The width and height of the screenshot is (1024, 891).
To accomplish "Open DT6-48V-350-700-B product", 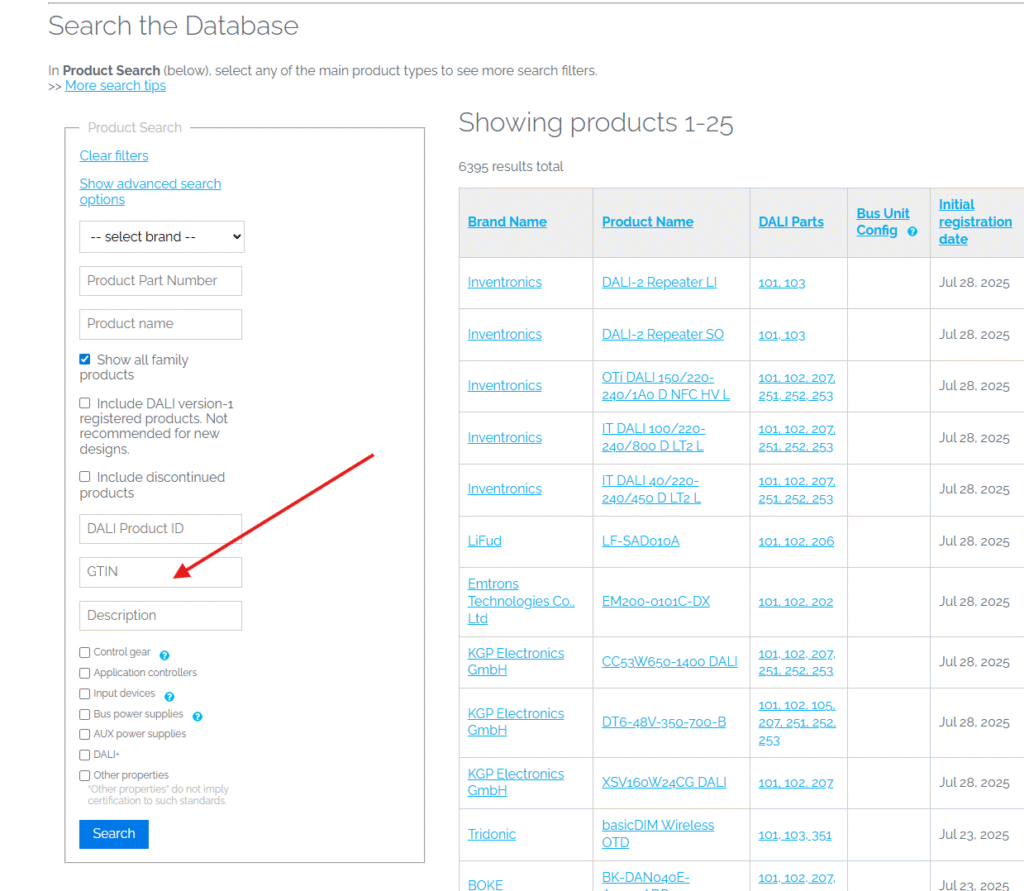I will coord(664,722).
